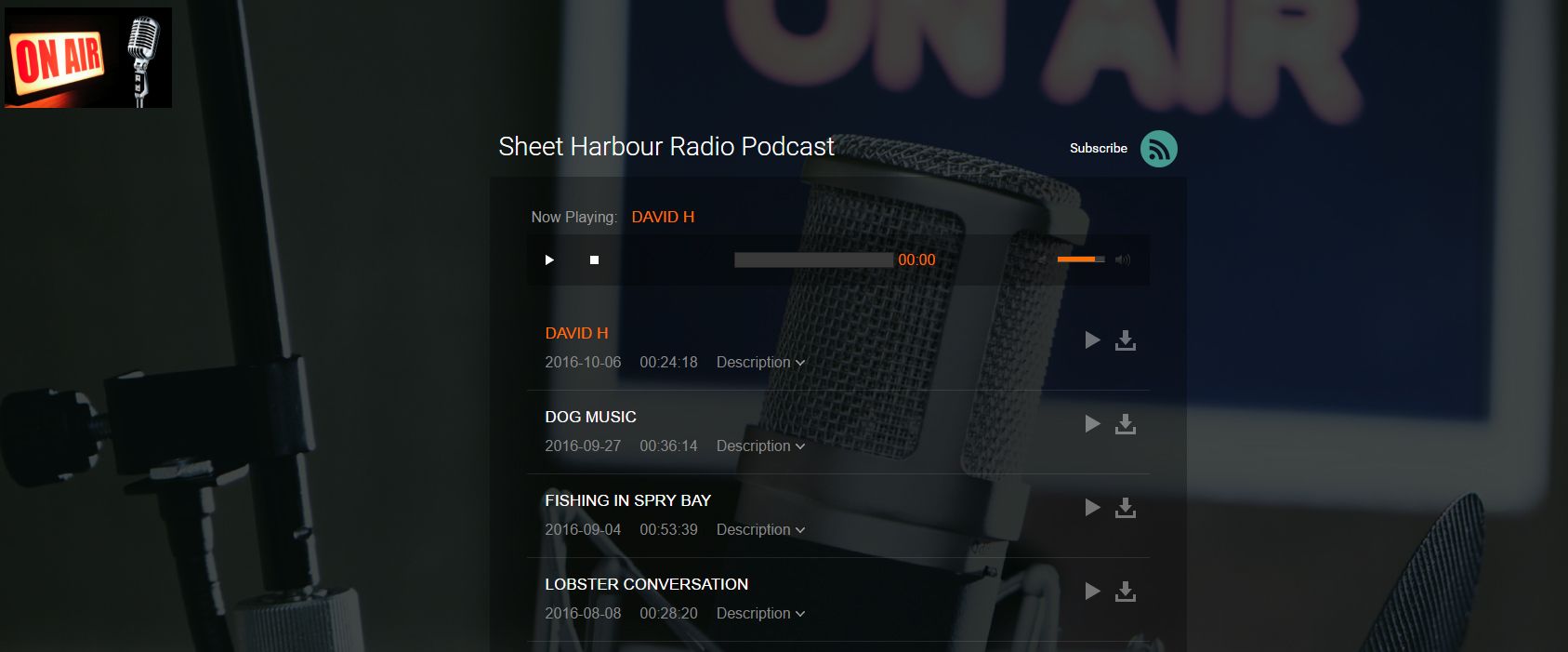Viewport: 1568px width, 652px height.
Task: Open the DAVID H episode title in list
Action: [x=576, y=333]
